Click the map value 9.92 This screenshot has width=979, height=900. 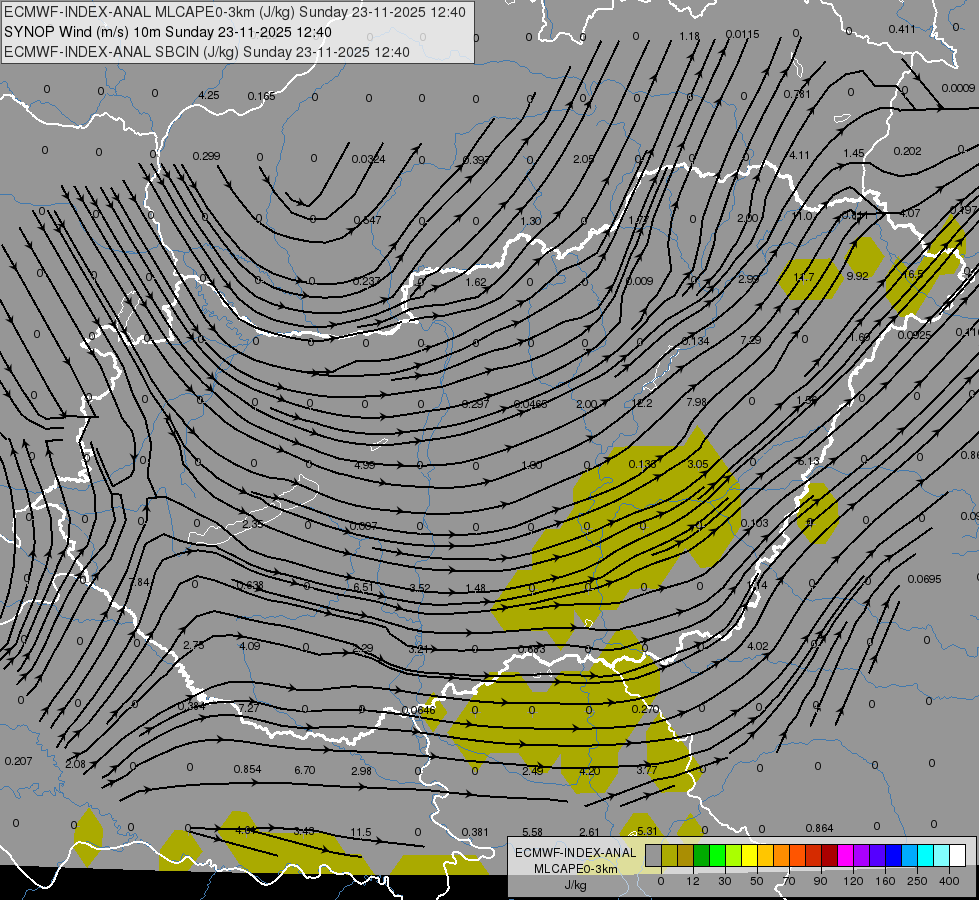pos(858,276)
